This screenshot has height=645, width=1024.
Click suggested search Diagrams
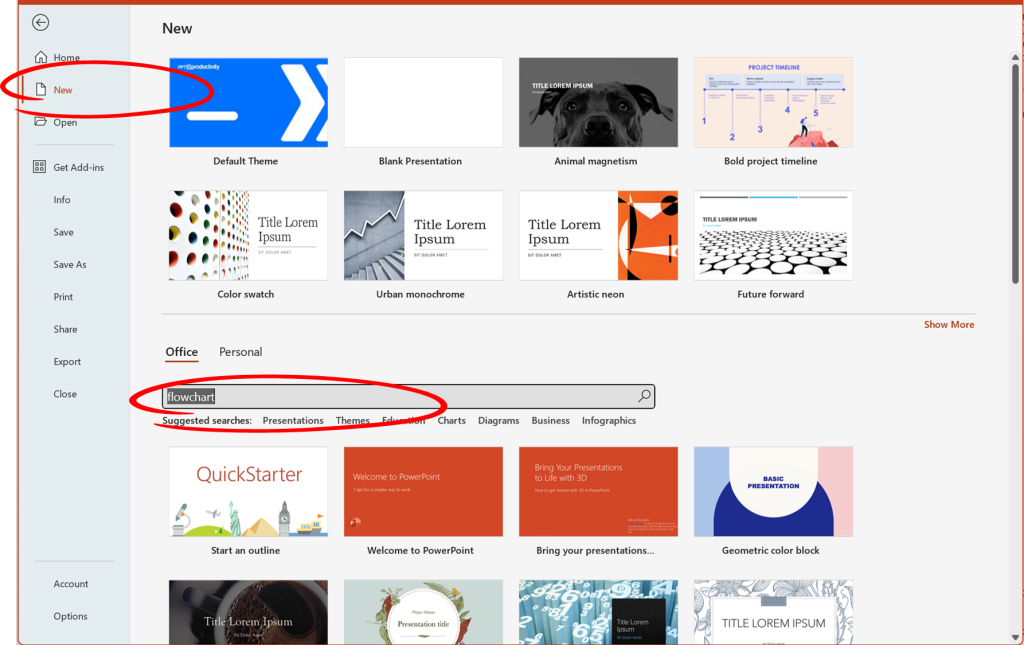[498, 420]
